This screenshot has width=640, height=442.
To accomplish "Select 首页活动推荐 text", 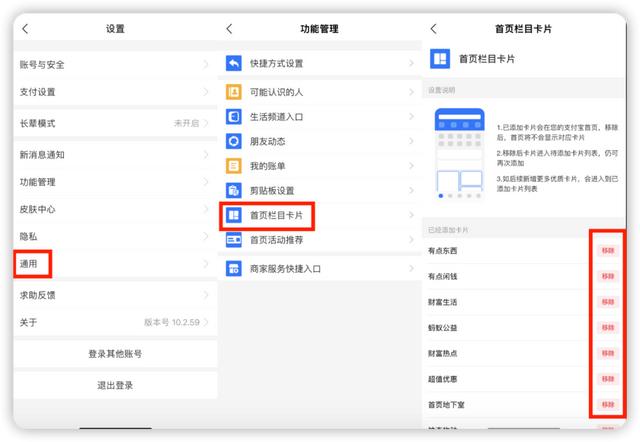I will (x=276, y=240).
